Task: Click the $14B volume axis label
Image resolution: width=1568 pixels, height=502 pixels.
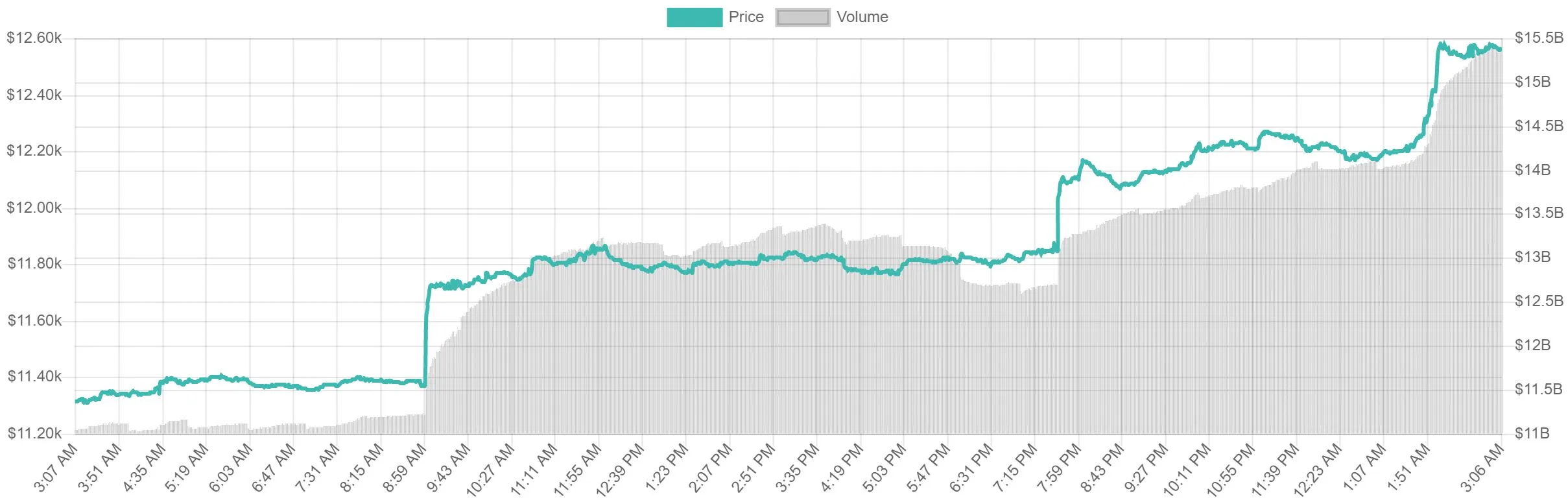Action: tap(1532, 170)
